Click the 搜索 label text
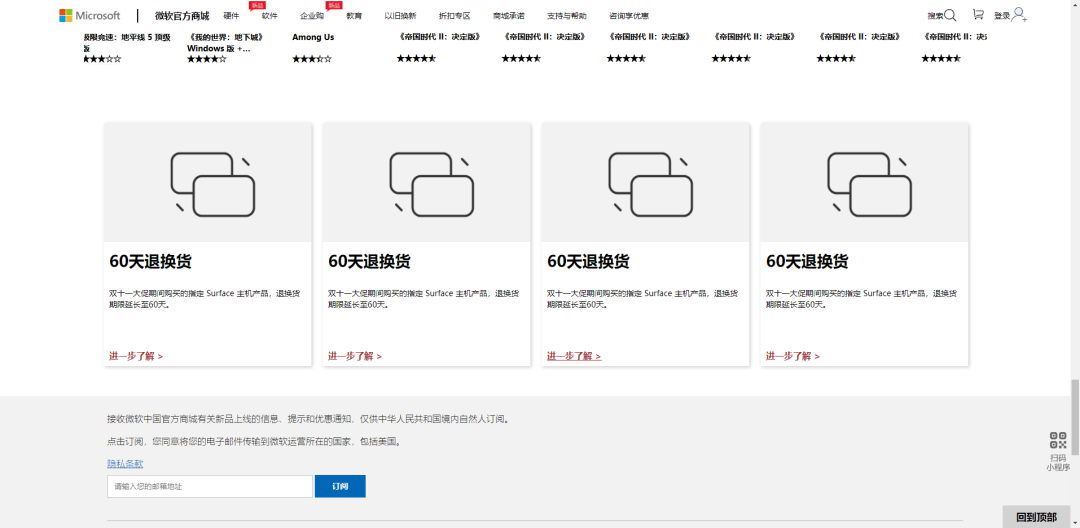Screen dimensions: 1080x528 (935, 16)
